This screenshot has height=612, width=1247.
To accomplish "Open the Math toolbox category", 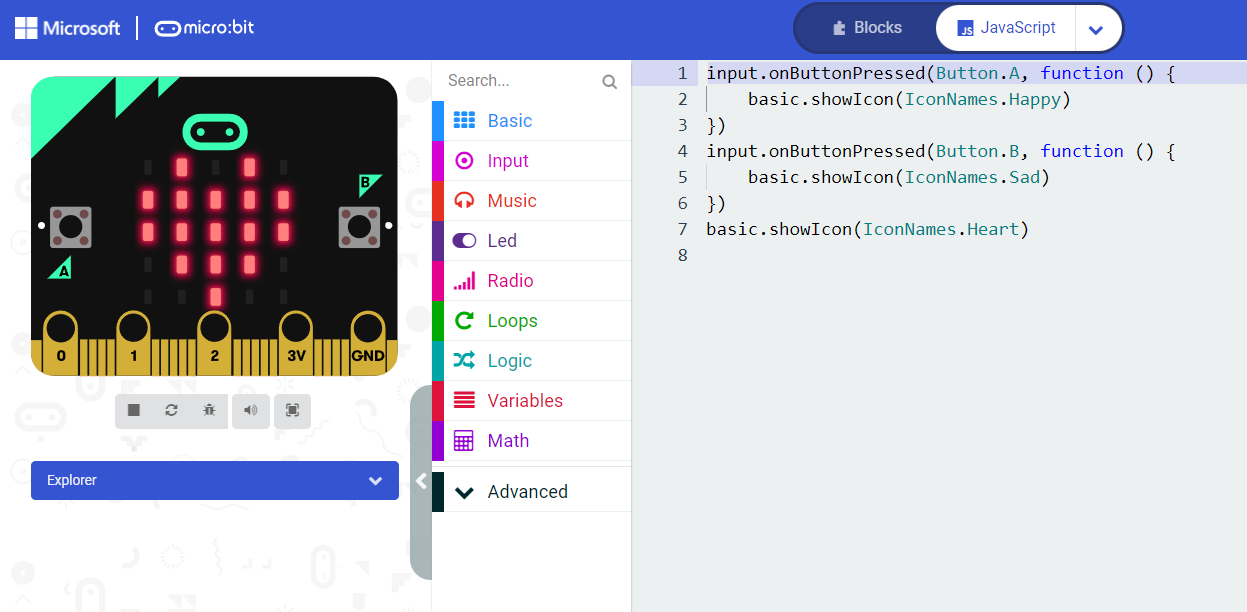I will [531, 441].
